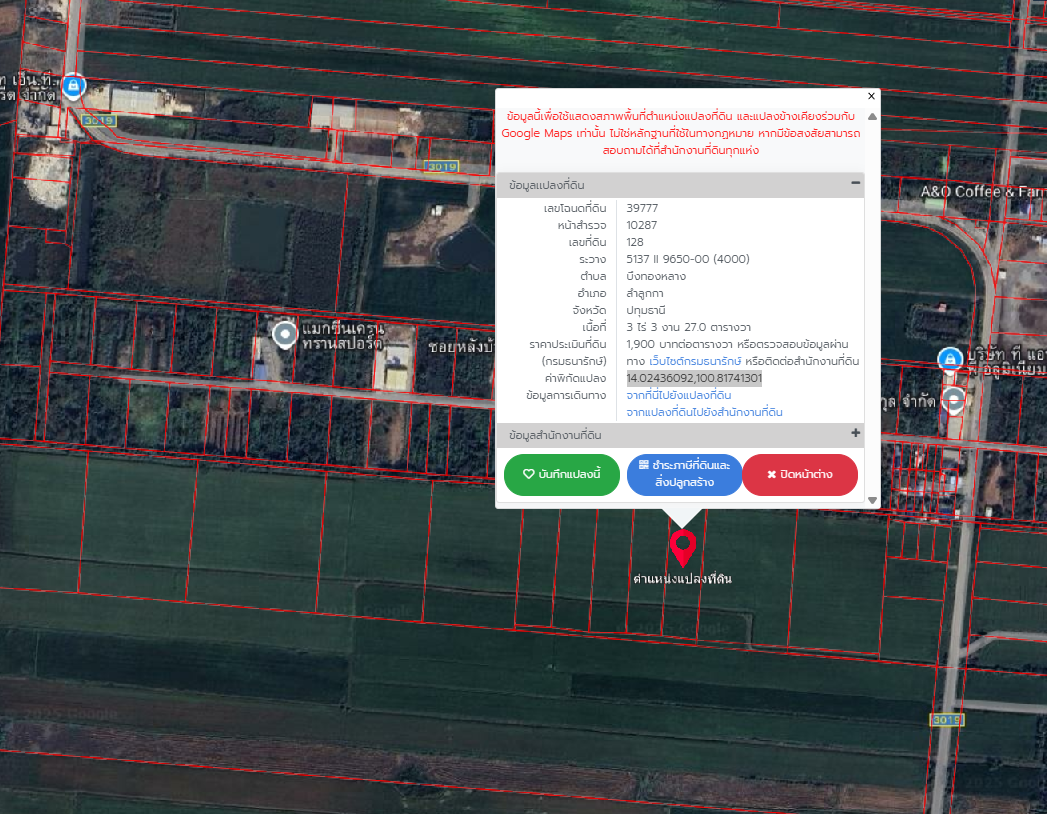Click the grey place marker below the right blue marker
This screenshot has height=814, width=1047.
pyautogui.click(x=954, y=401)
